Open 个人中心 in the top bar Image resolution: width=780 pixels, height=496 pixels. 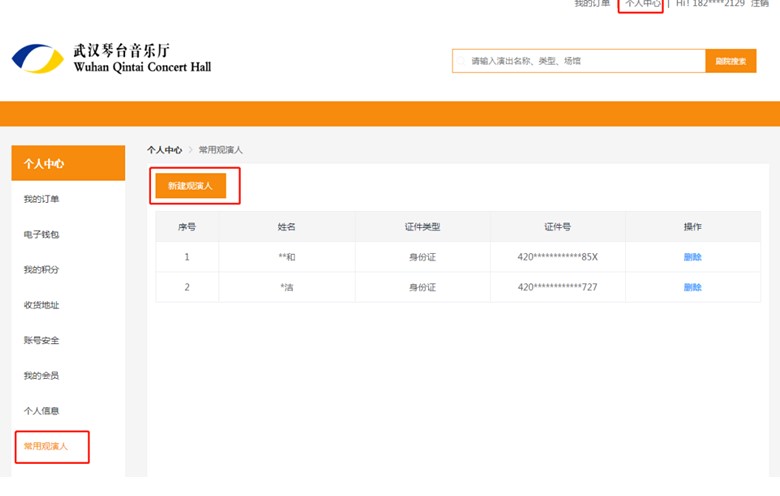pos(643,3)
